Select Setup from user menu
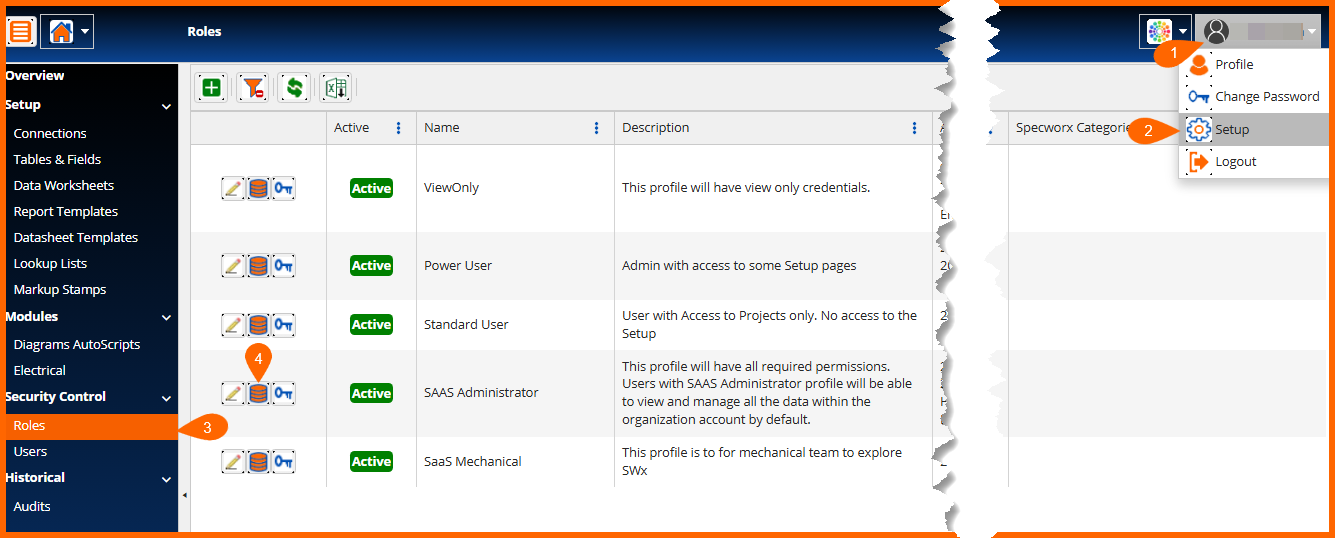 (1254, 129)
